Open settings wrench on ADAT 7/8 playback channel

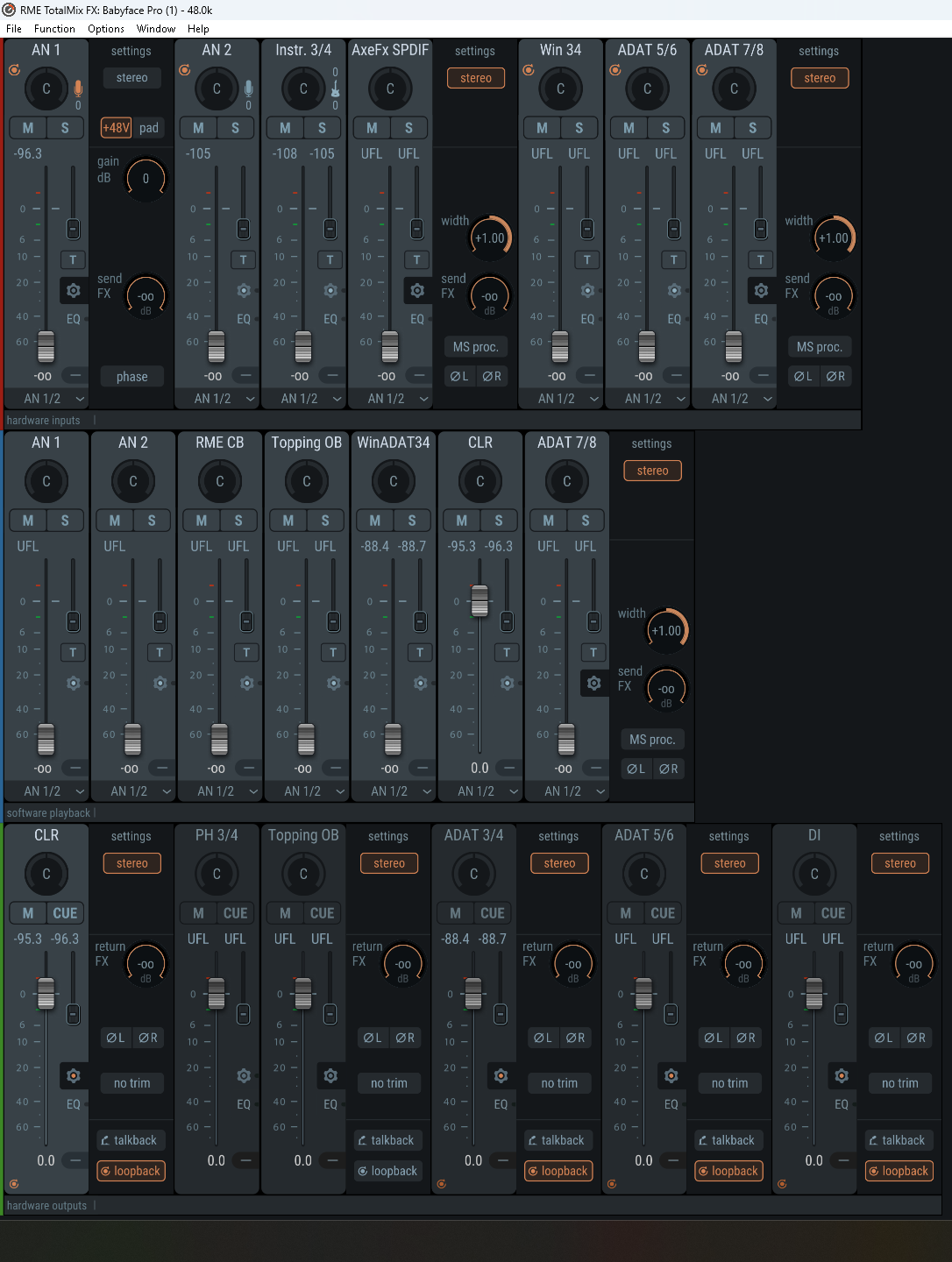tap(593, 684)
